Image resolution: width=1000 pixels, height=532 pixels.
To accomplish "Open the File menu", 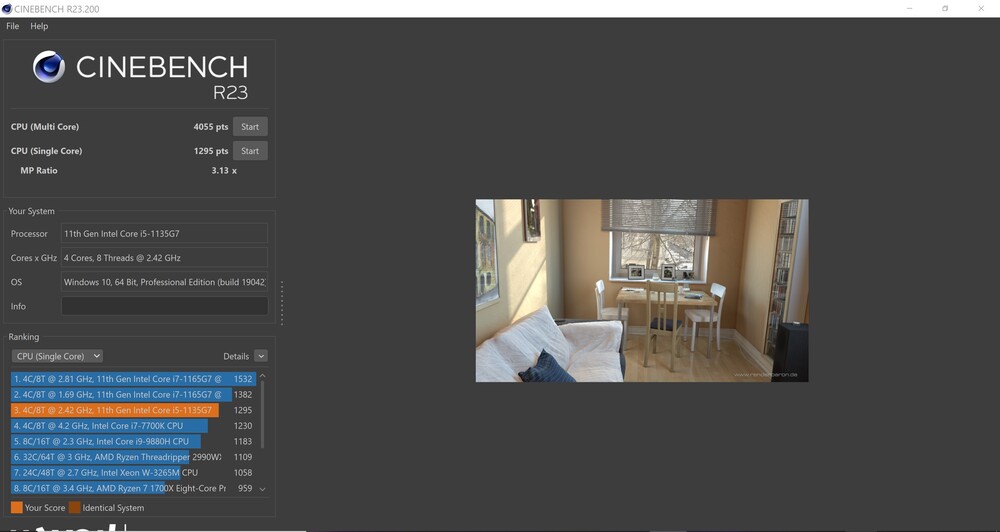I will pos(13,26).
